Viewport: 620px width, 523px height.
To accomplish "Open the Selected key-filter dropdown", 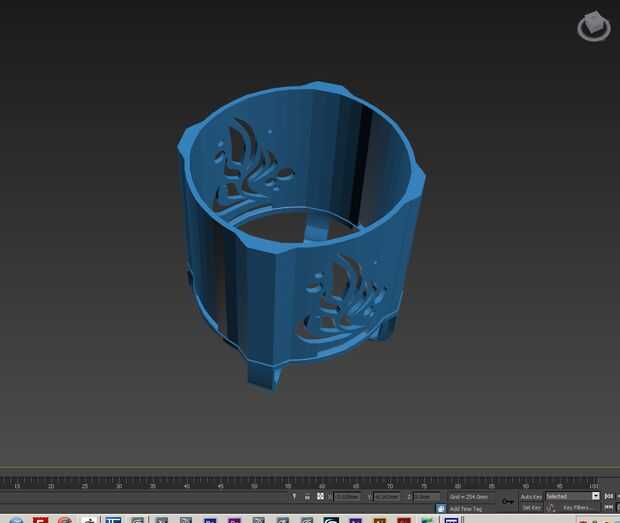I will click(x=572, y=496).
